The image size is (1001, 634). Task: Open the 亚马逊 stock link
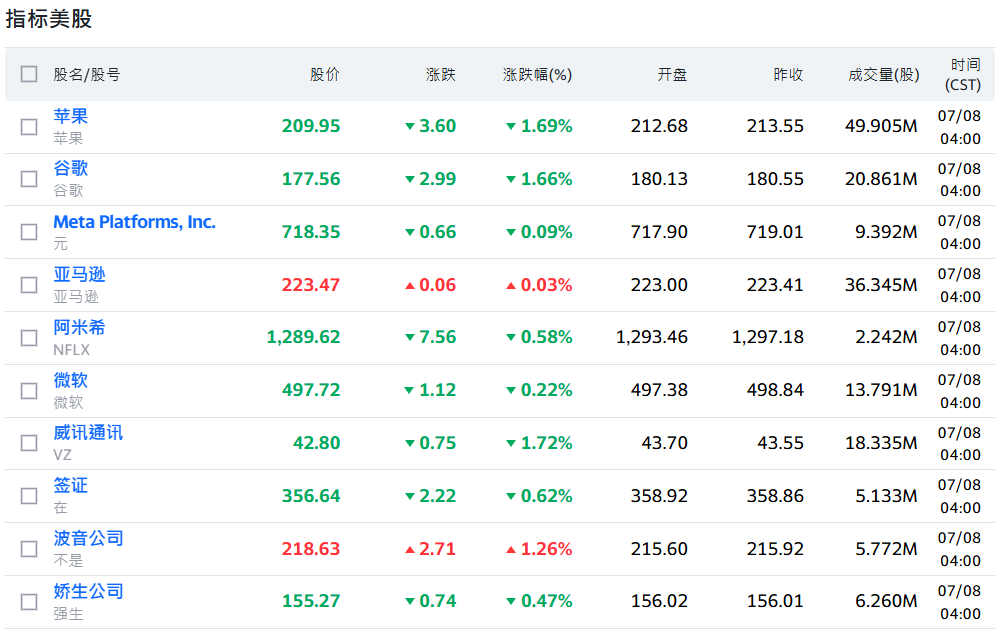79,275
